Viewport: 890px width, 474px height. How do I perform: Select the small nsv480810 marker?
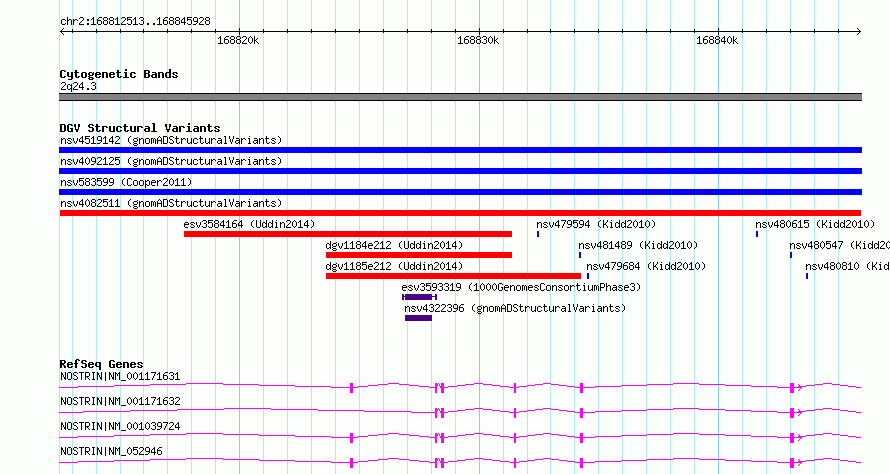[x=807, y=276]
